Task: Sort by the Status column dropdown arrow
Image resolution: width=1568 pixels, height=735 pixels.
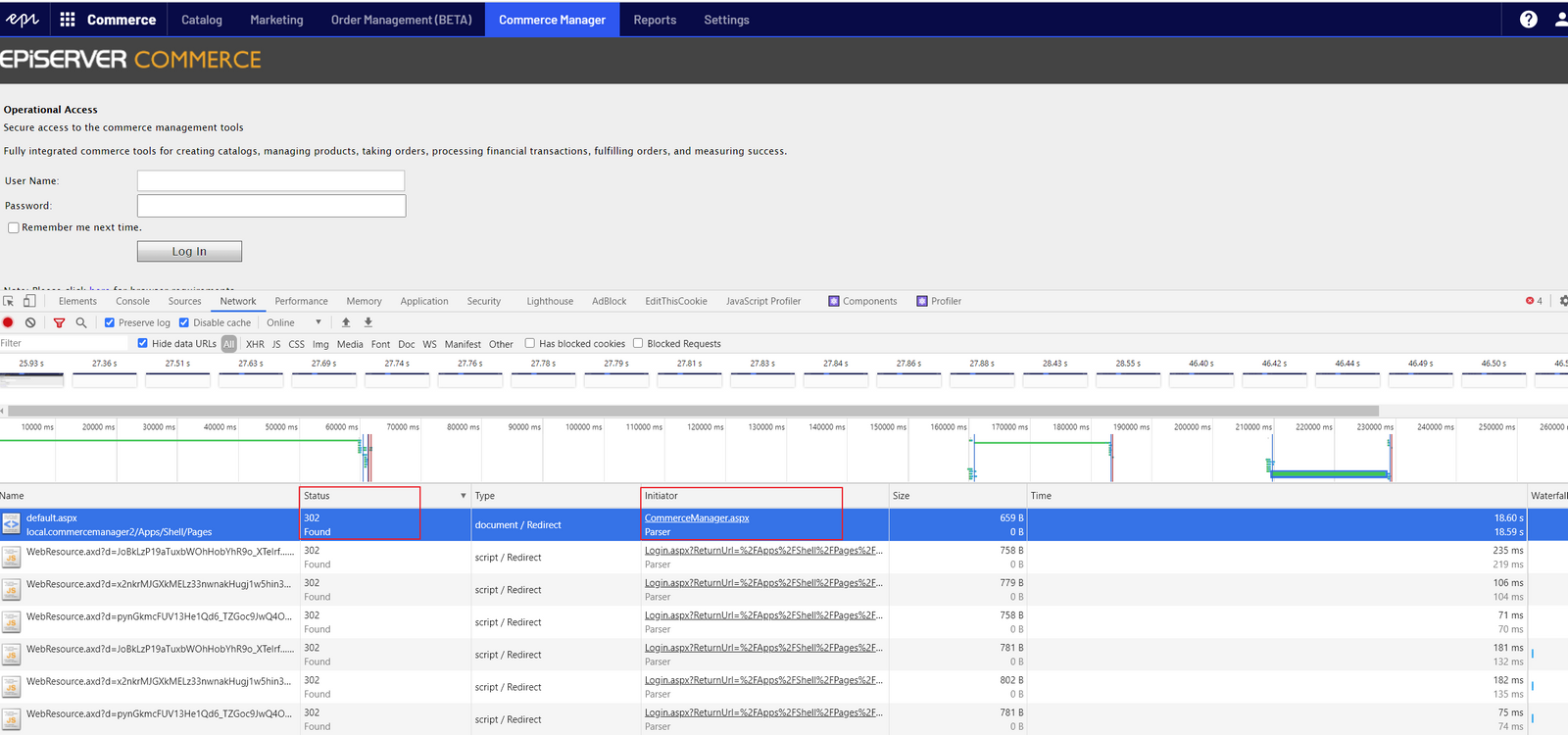Action: [x=463, y=496]
